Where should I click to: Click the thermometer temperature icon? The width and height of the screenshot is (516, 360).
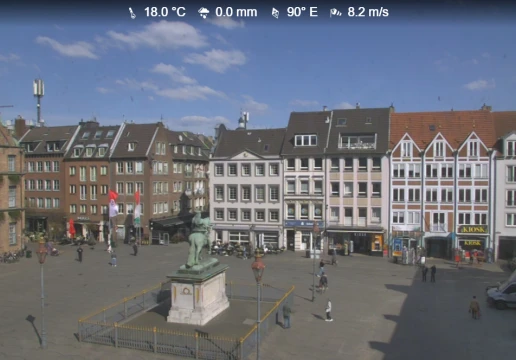point(132,13)
